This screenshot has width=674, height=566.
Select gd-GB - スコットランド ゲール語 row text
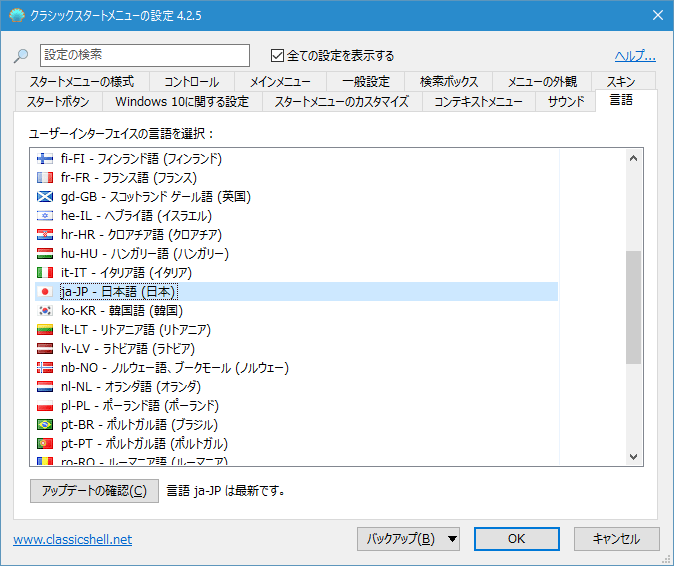pyautogui.click(x=156, y=197)
